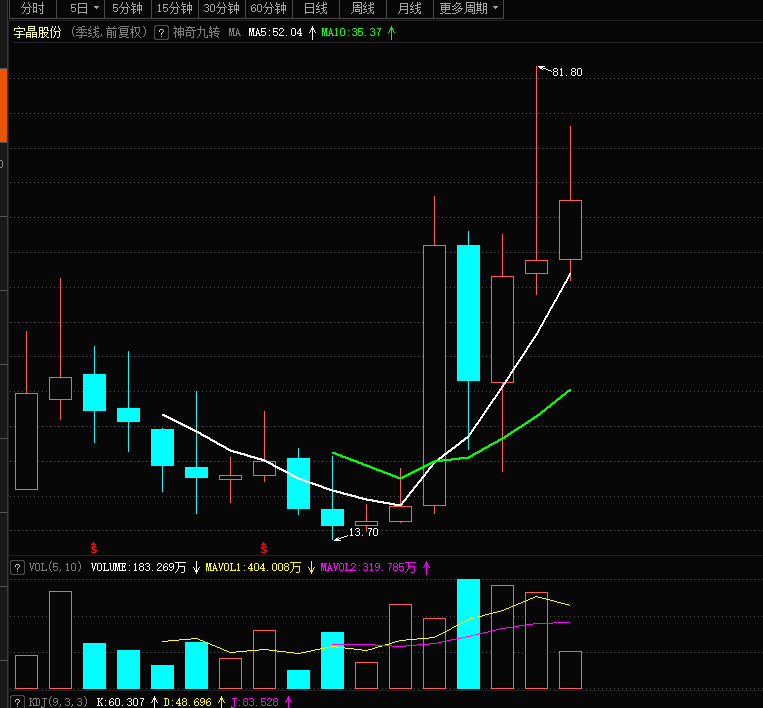
Task: Expand the 5日 period dropdown
Action: point(95,9)
